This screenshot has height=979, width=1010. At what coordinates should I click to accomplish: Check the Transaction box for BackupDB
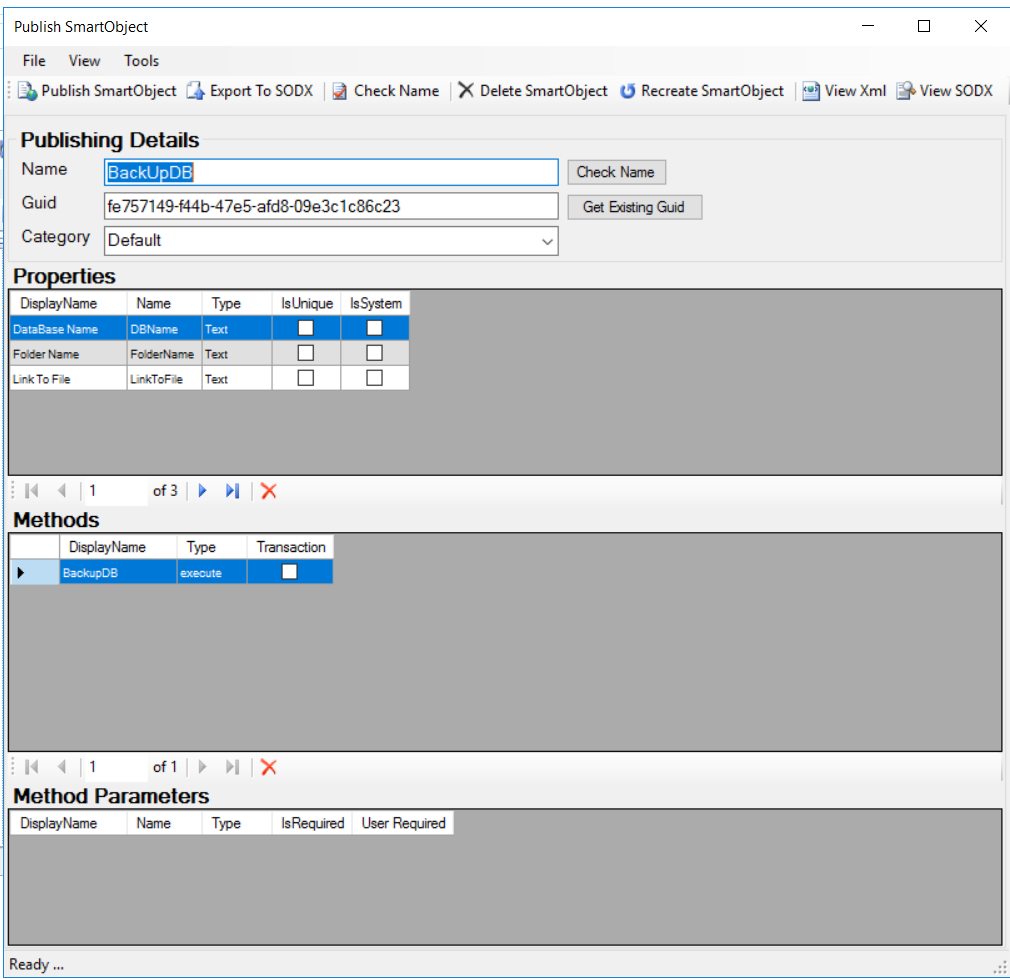point(289,572)
